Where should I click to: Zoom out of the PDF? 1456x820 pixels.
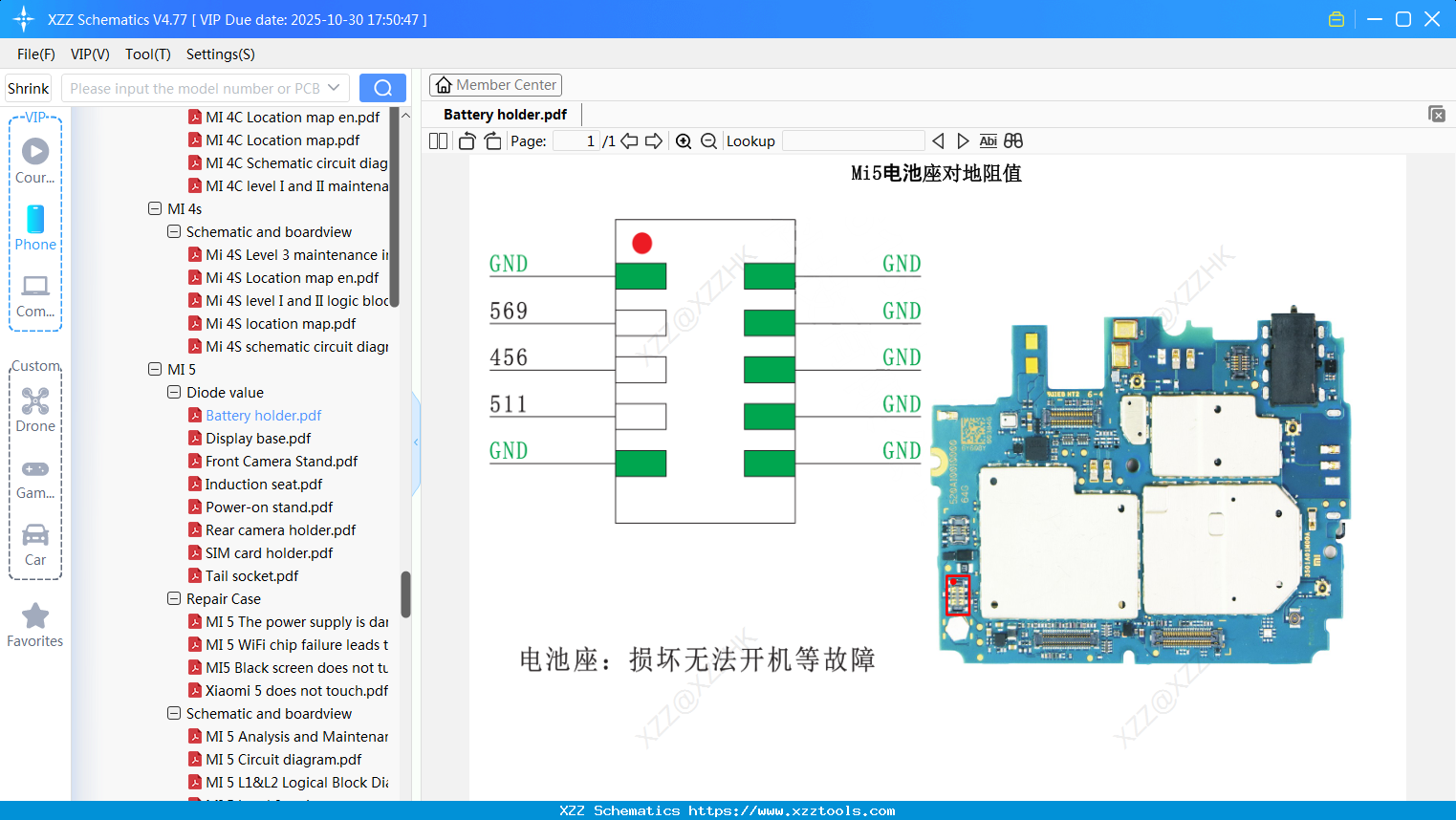click(708, 141)
